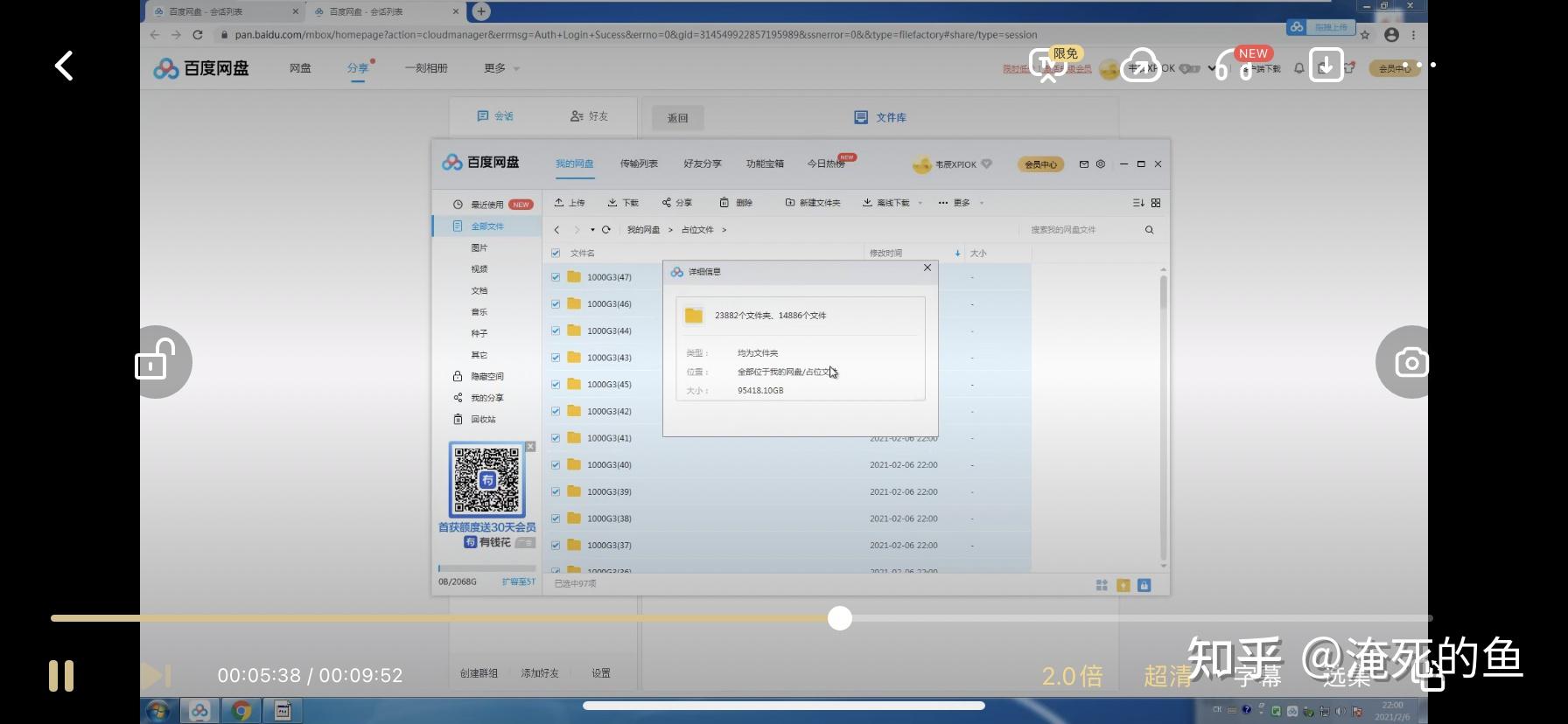1568x724 pixels.
Task: Switch to the 好友分享 tab
Action: pyautogui.click(x=703, y=164)
